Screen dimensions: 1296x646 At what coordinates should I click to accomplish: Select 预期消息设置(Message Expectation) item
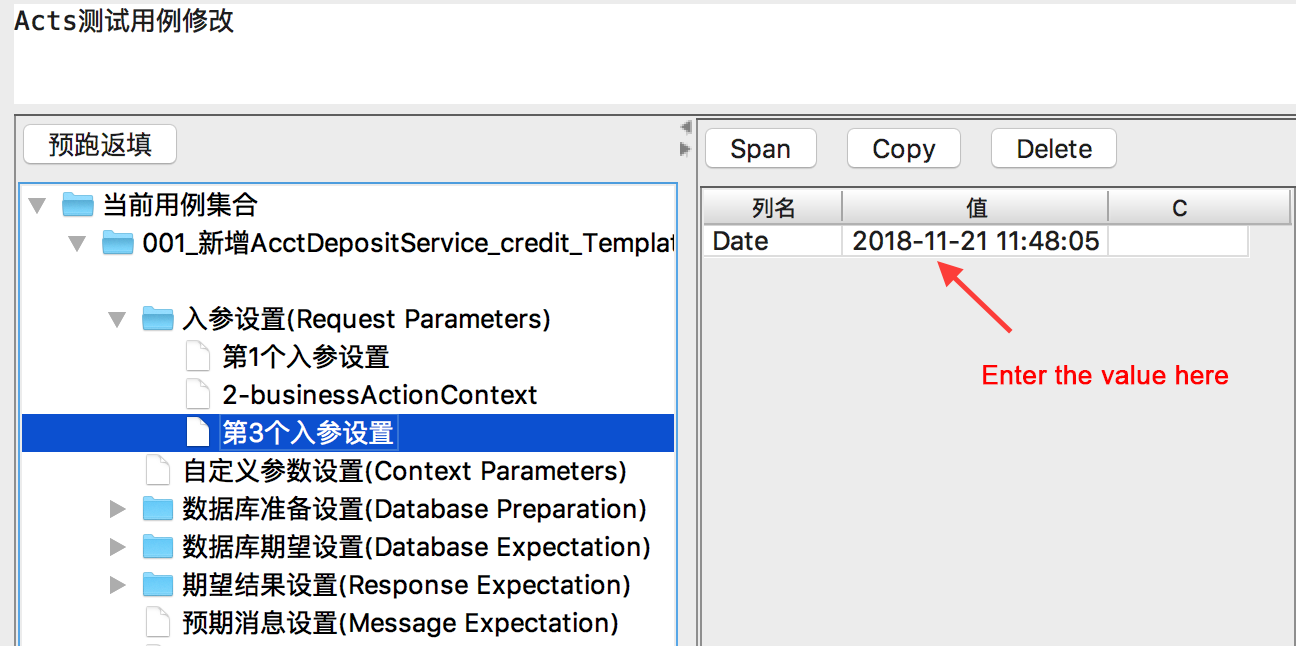click(400, 623)
